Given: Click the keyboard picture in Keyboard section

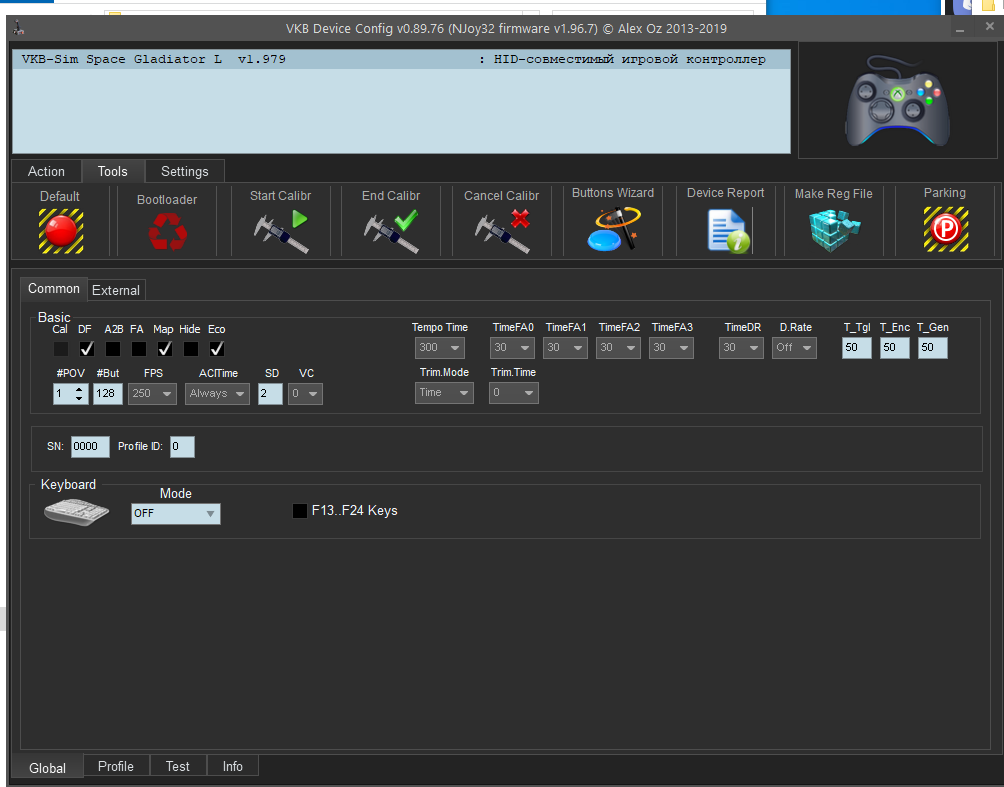Looking at the screenshot, I should 76,512.
